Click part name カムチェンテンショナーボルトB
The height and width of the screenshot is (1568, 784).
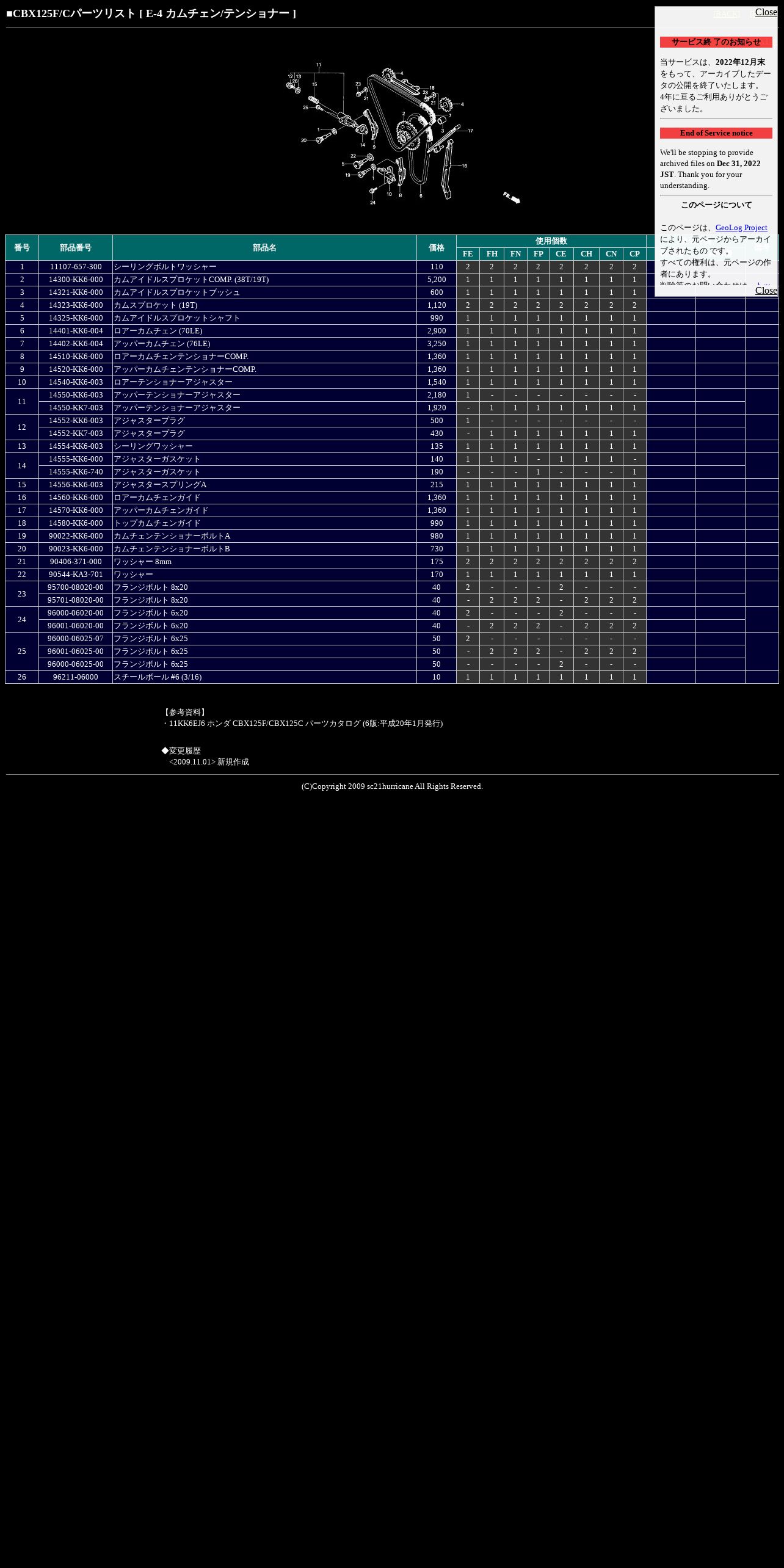click(x=172, y=549)
